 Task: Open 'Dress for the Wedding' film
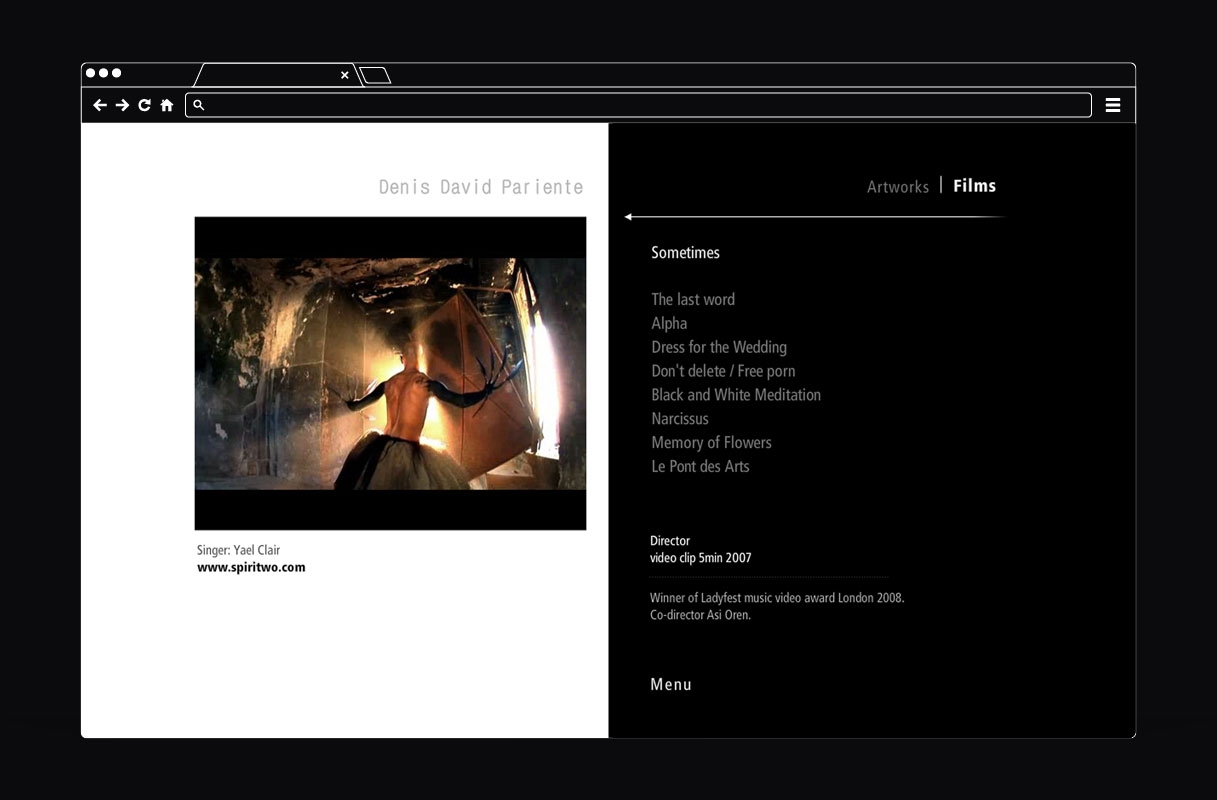[x=718, y=347]
